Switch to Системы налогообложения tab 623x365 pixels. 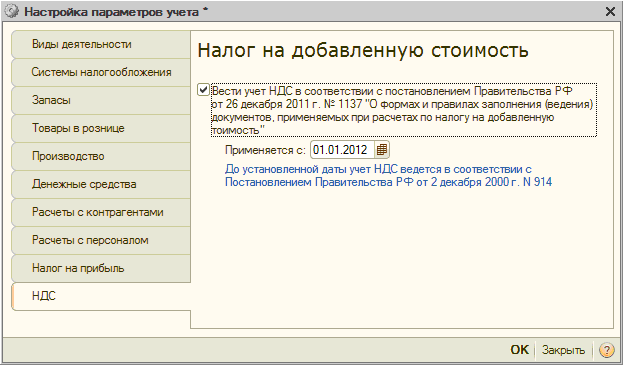coord(101,72)
